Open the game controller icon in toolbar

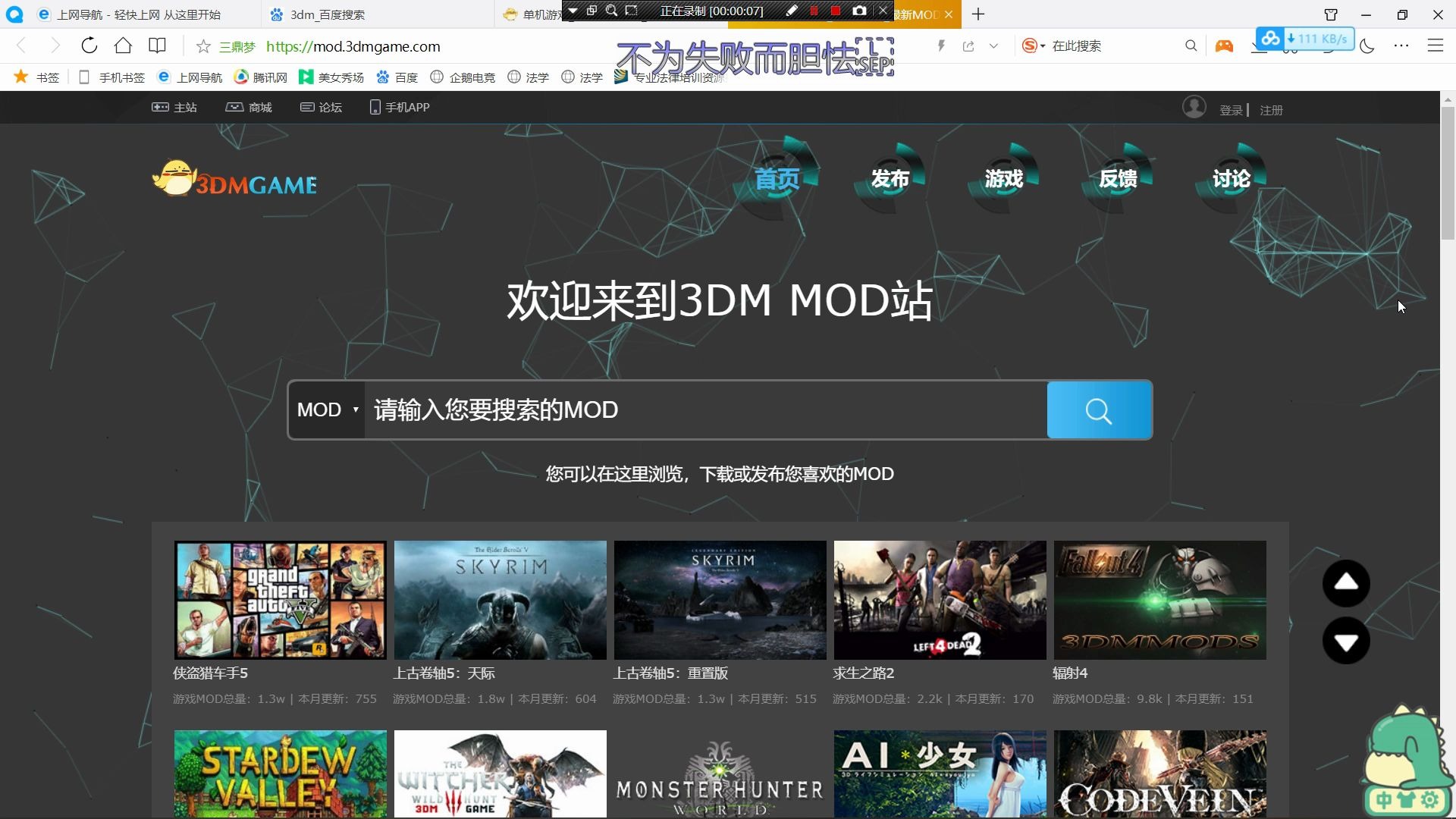click(x=1224, y=45)
